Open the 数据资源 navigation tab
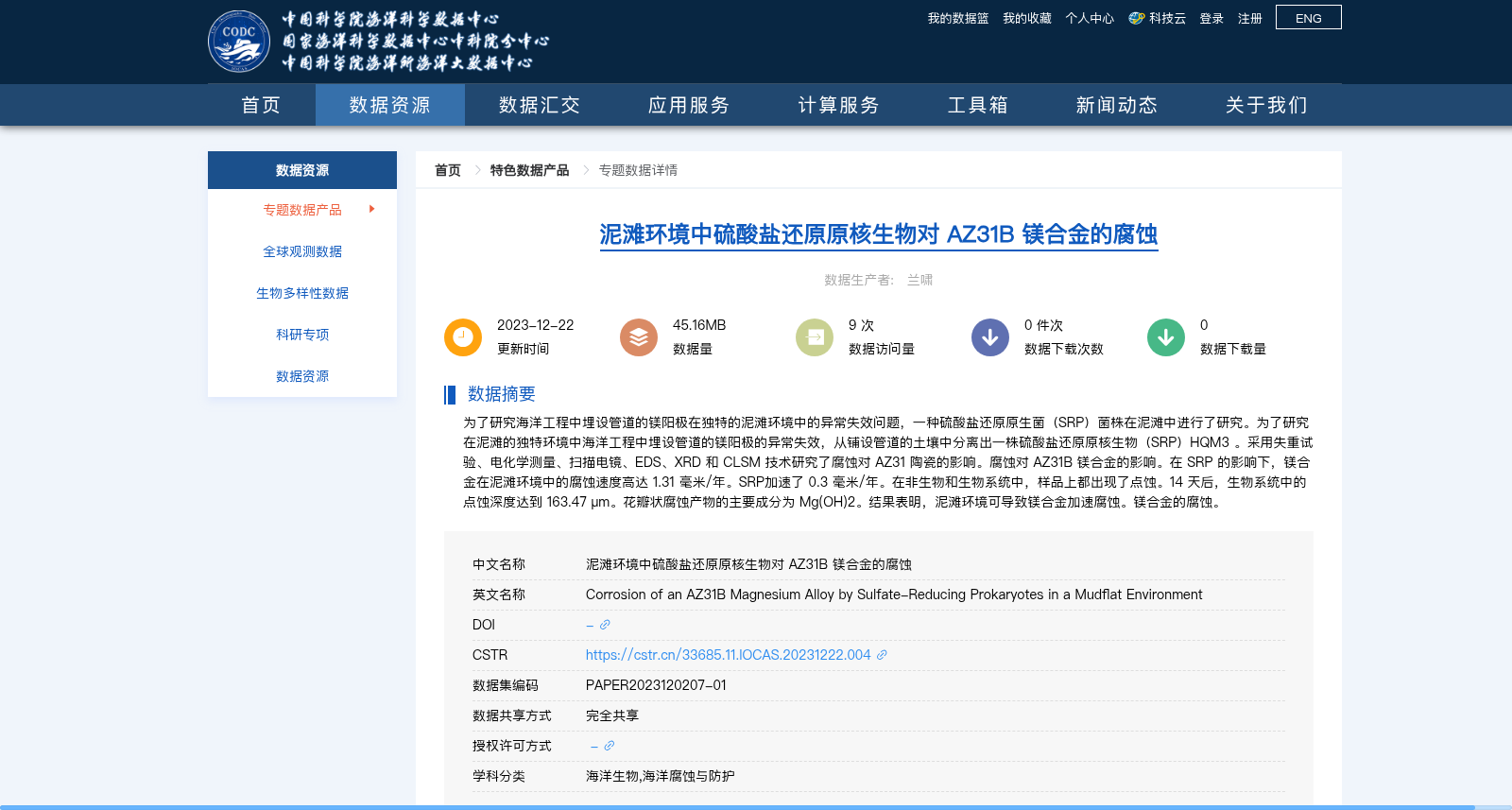The height and width of the screenshot is (810, 1512). click(390, 105)
